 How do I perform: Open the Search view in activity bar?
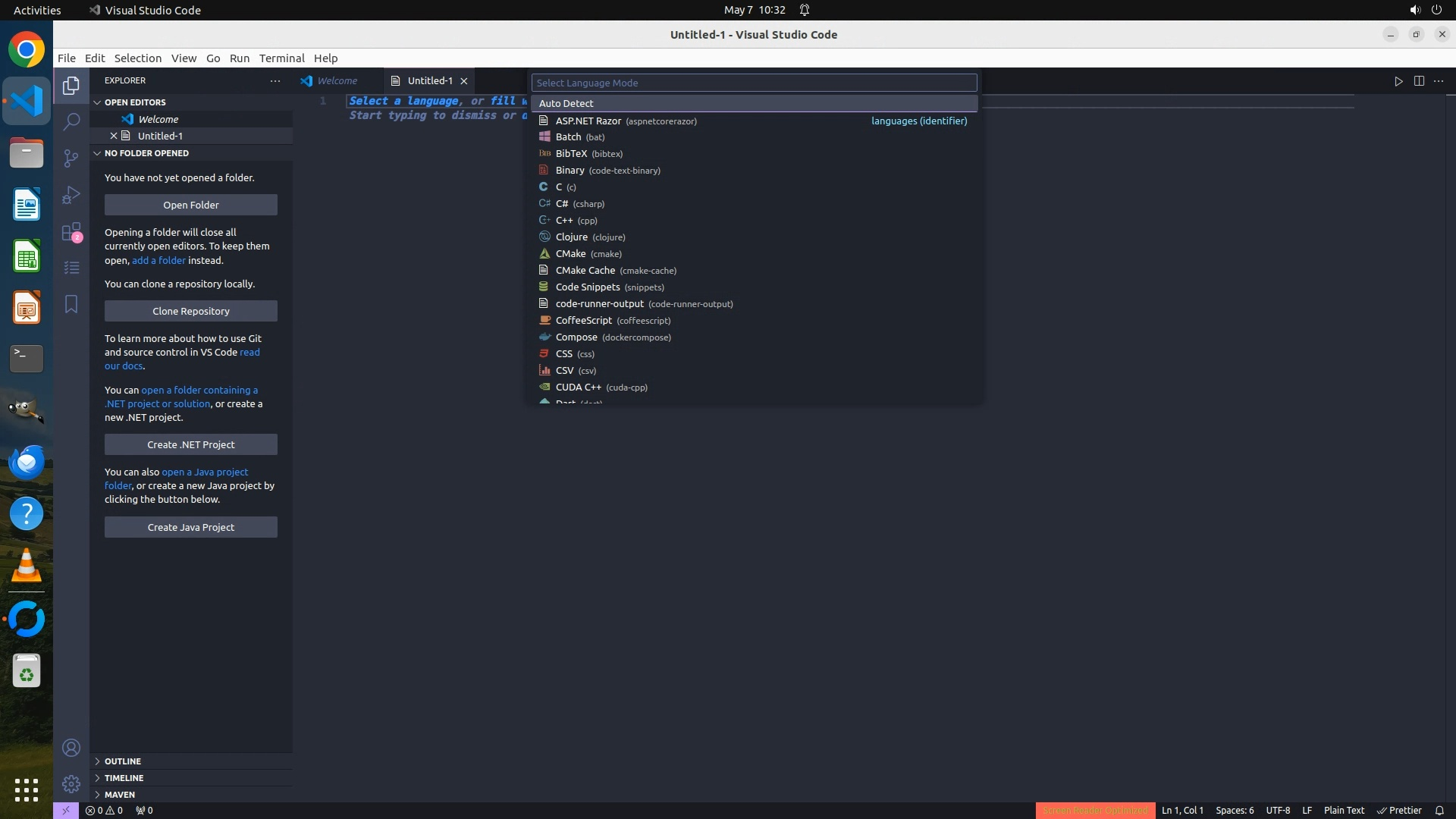71,121
